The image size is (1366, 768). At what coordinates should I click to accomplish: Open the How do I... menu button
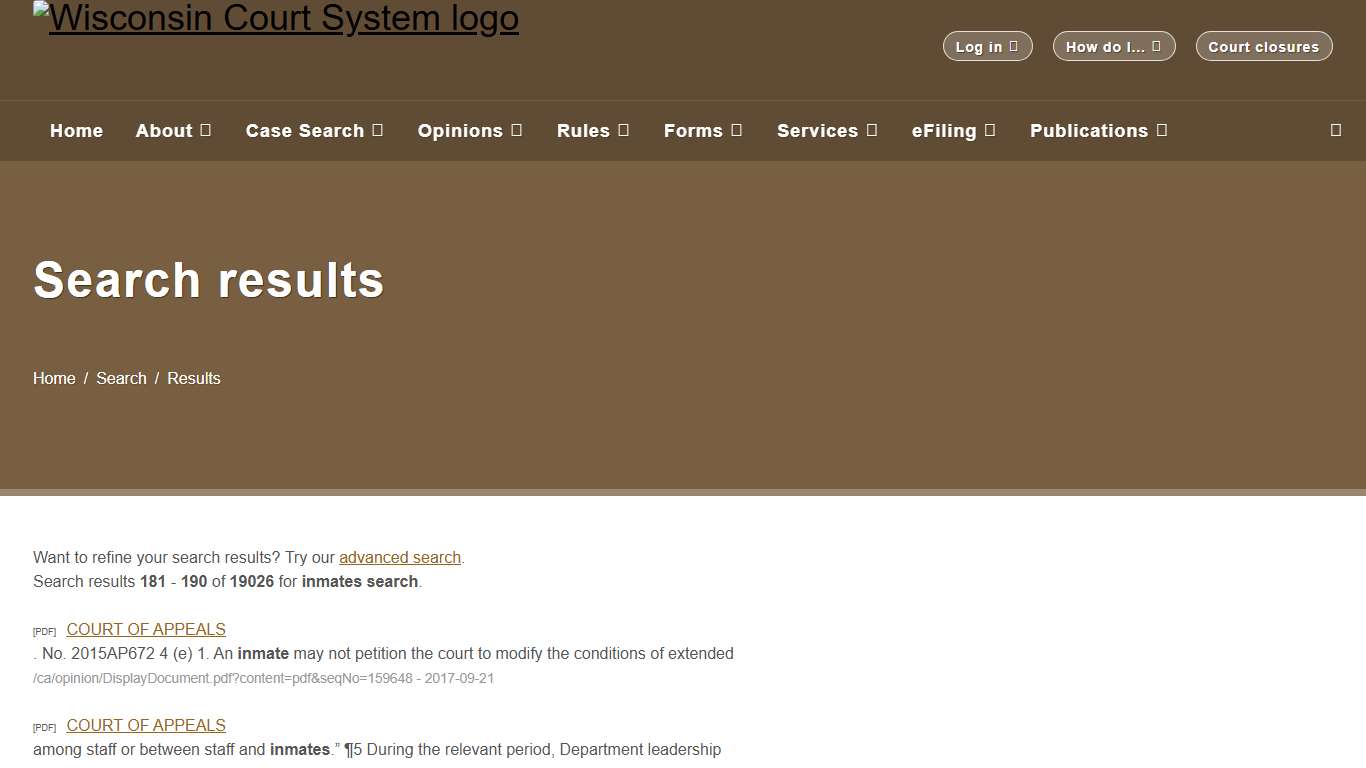pos(1114,46)
